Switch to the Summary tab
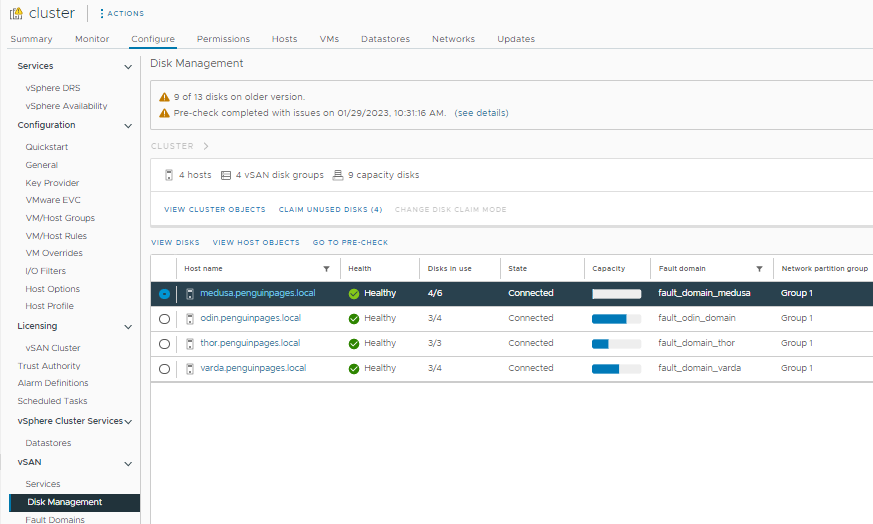This screenshot has height=524, width=873. [x=31, y=39]
